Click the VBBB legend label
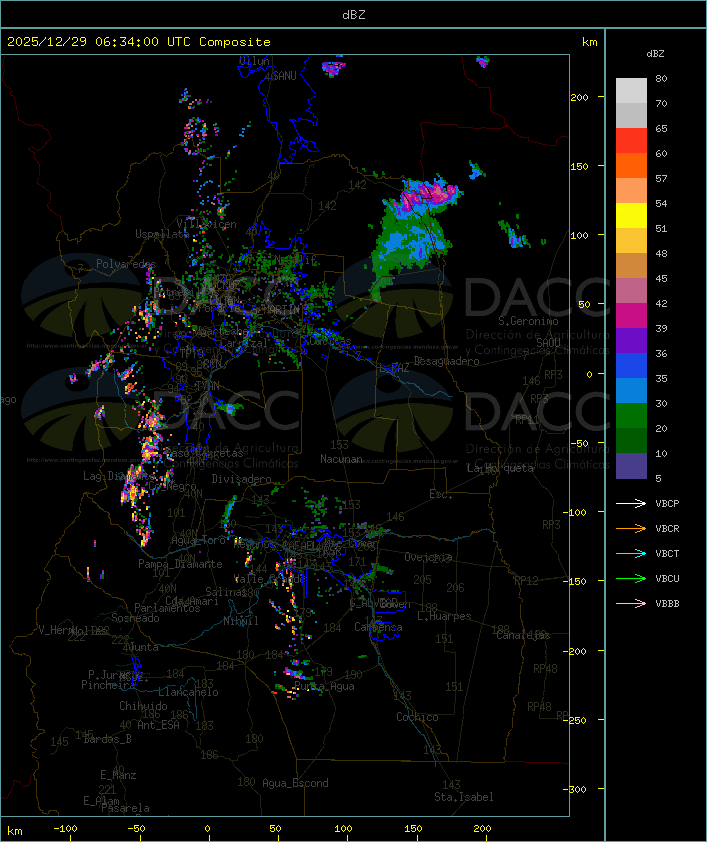 [x=667, y=604]
